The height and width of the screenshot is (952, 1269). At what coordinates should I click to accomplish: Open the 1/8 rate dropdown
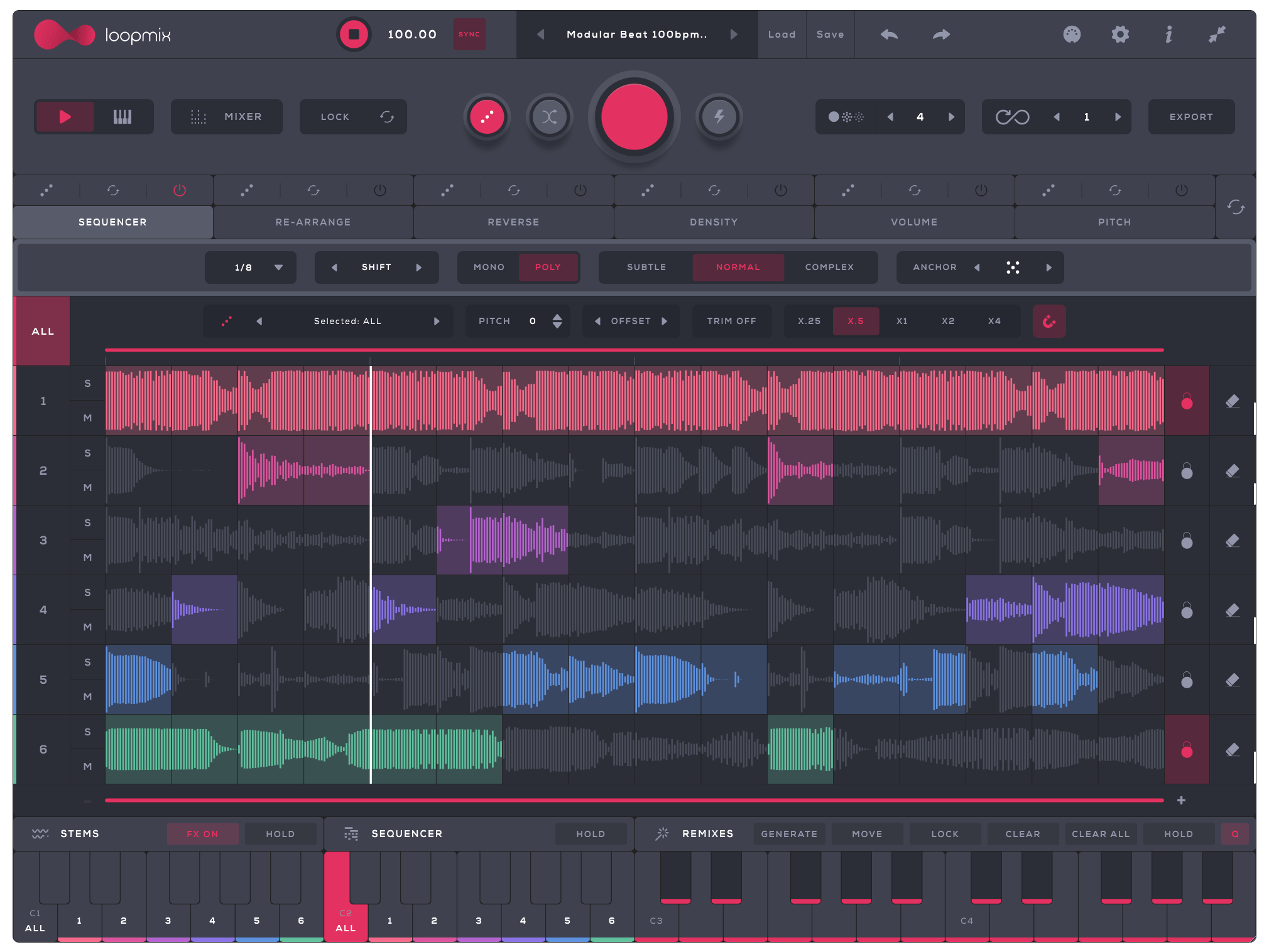coord(250,268)
